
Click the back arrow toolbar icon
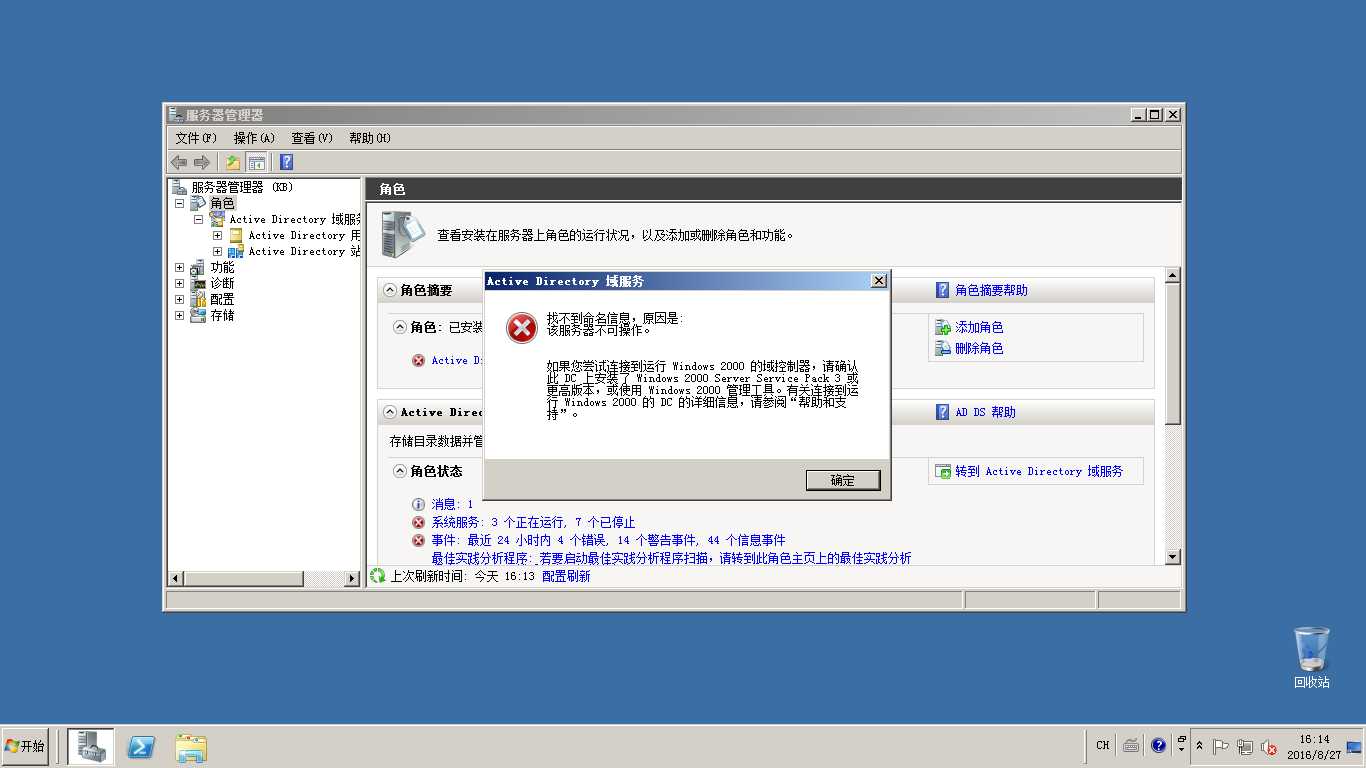coord(179,162)
